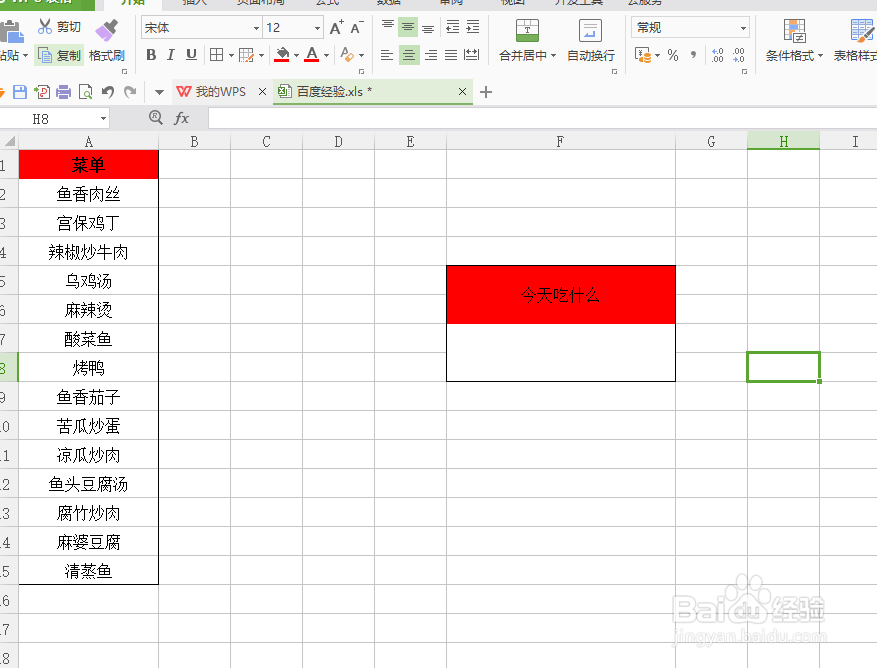Apply the red fill color bucket
Viewport: 877px width, 668px height.
click(282, 55)
